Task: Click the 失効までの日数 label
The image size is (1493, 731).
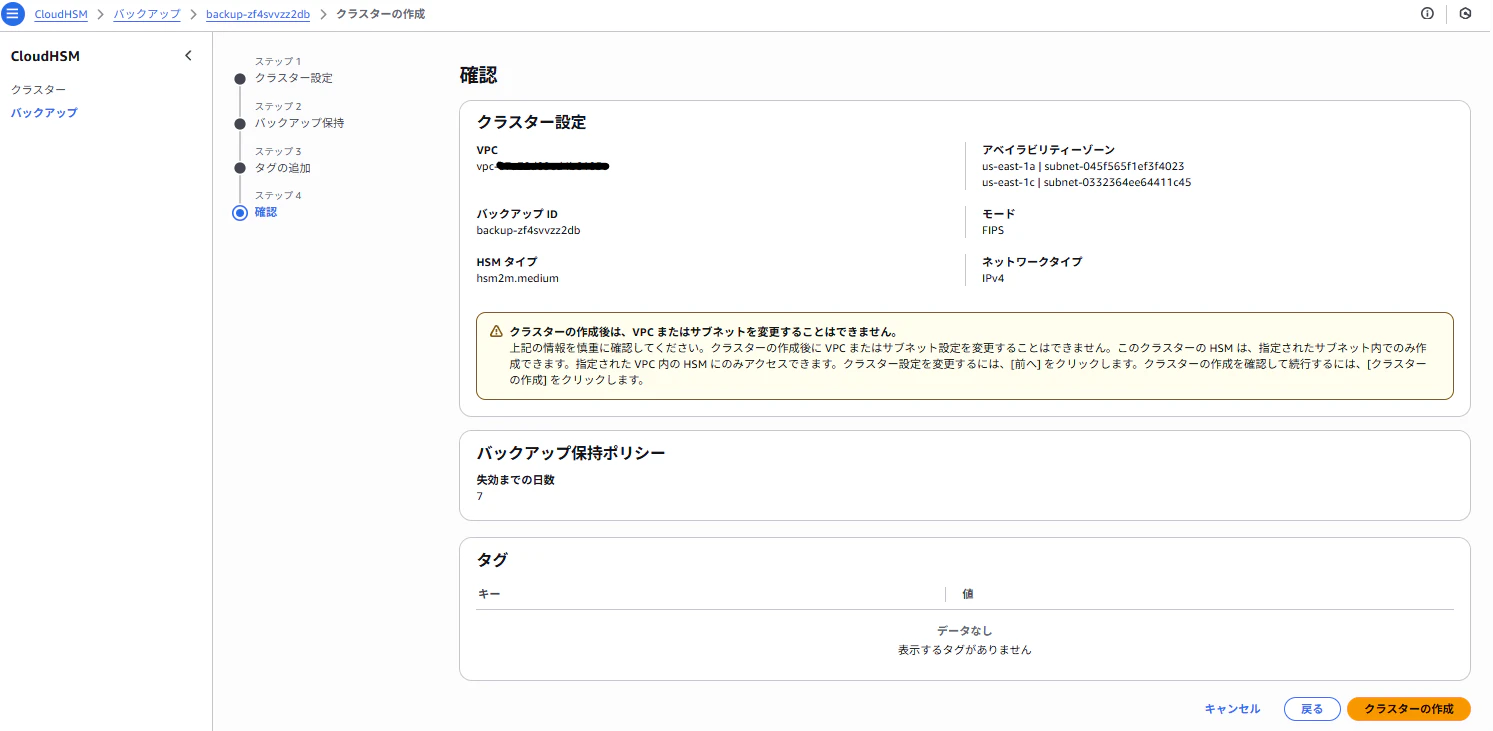Action: coord(515,480)
